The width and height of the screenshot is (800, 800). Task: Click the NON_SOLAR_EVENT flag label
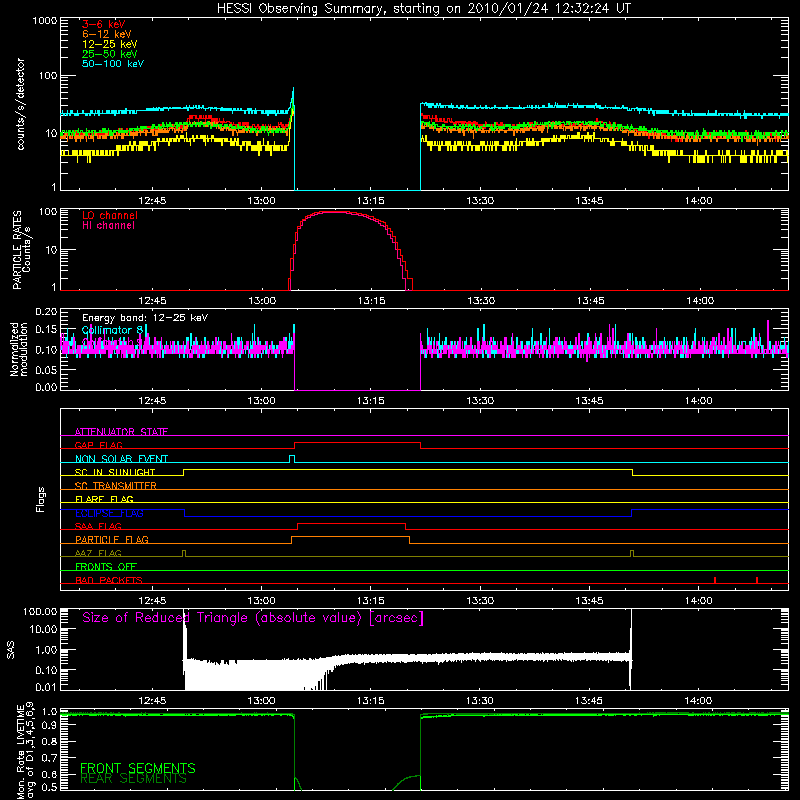(121, 459)
